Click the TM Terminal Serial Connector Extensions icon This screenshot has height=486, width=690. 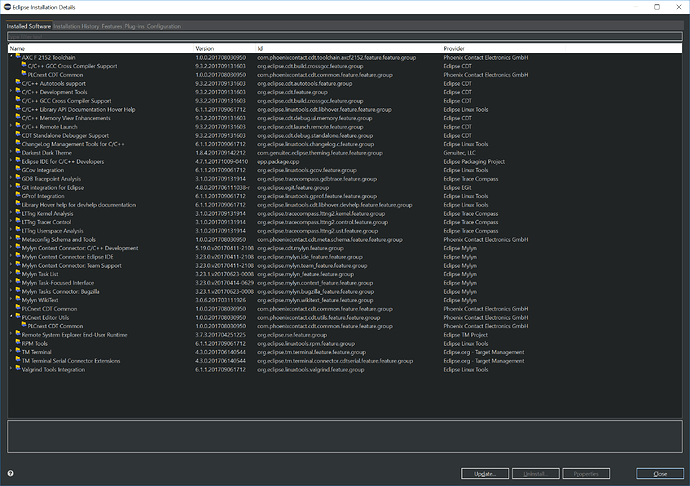(18, 360)
